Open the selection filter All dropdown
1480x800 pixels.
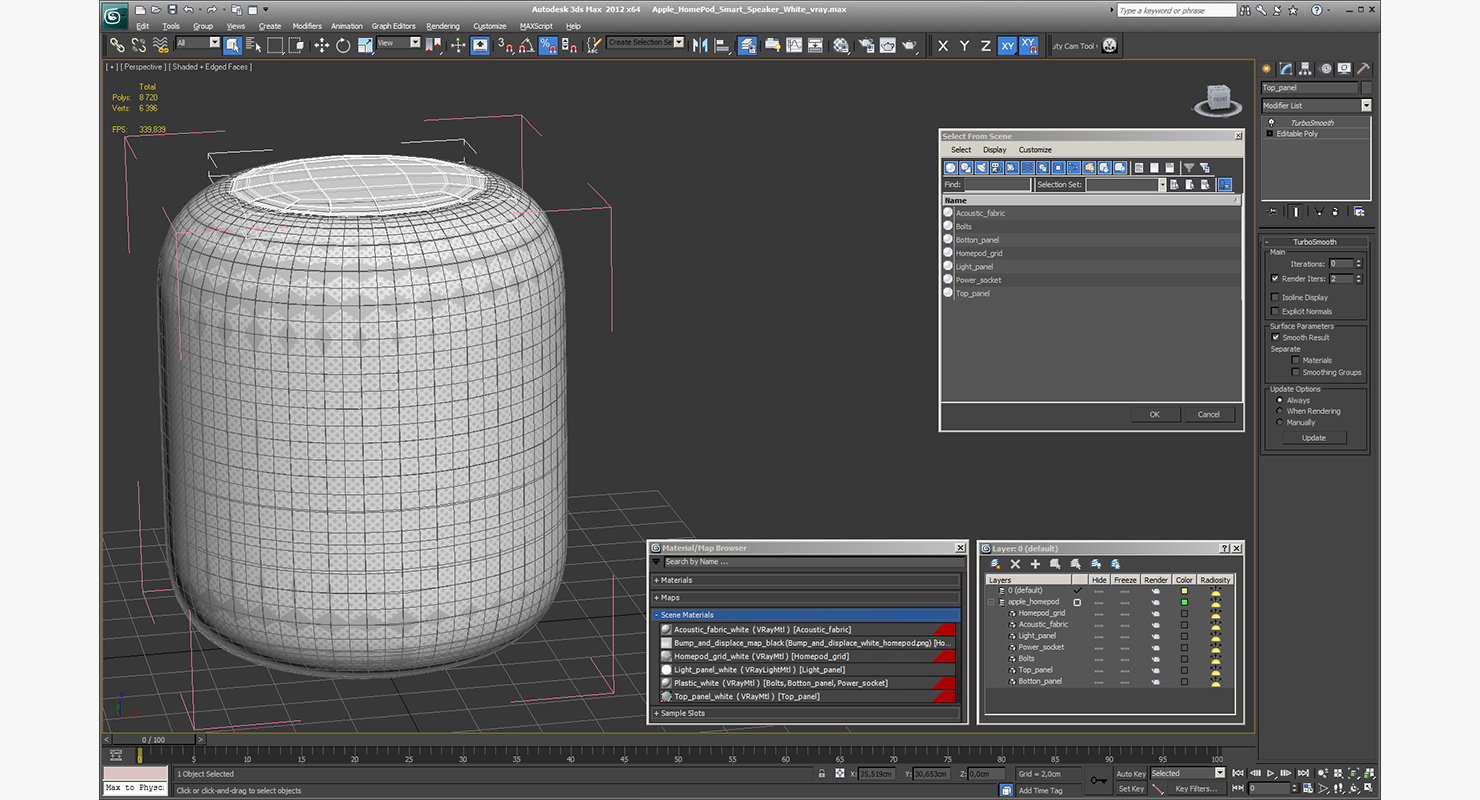click(x=198, y=43)
